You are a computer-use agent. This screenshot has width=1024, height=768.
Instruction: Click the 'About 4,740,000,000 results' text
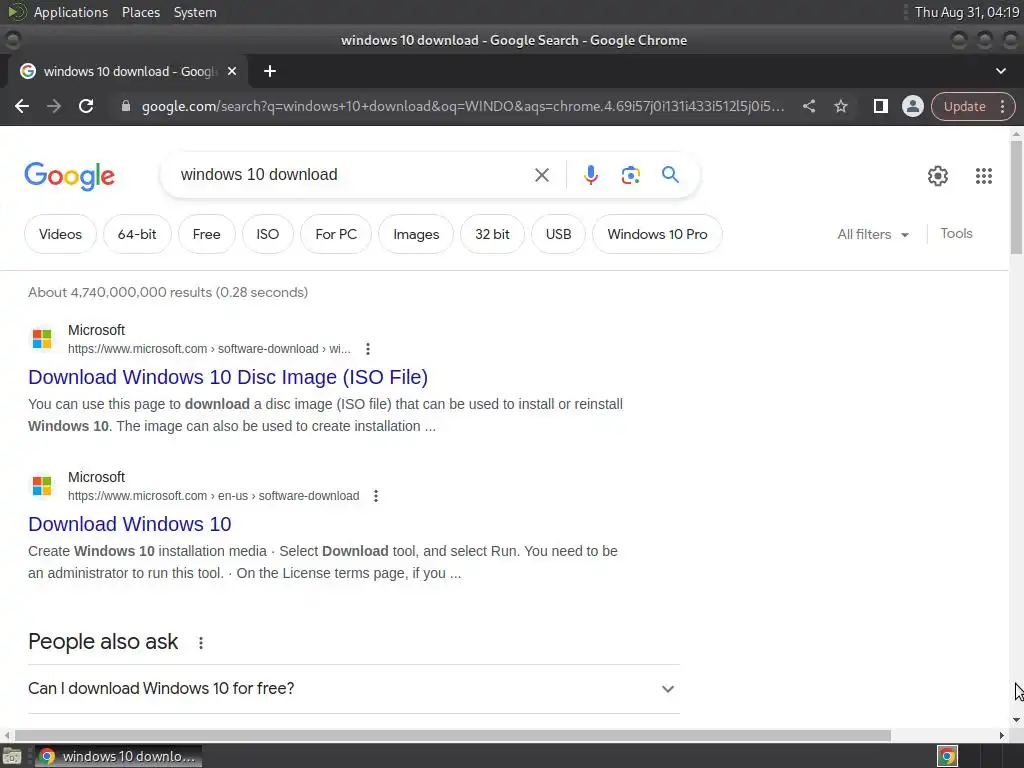click(x=168, y=292)
